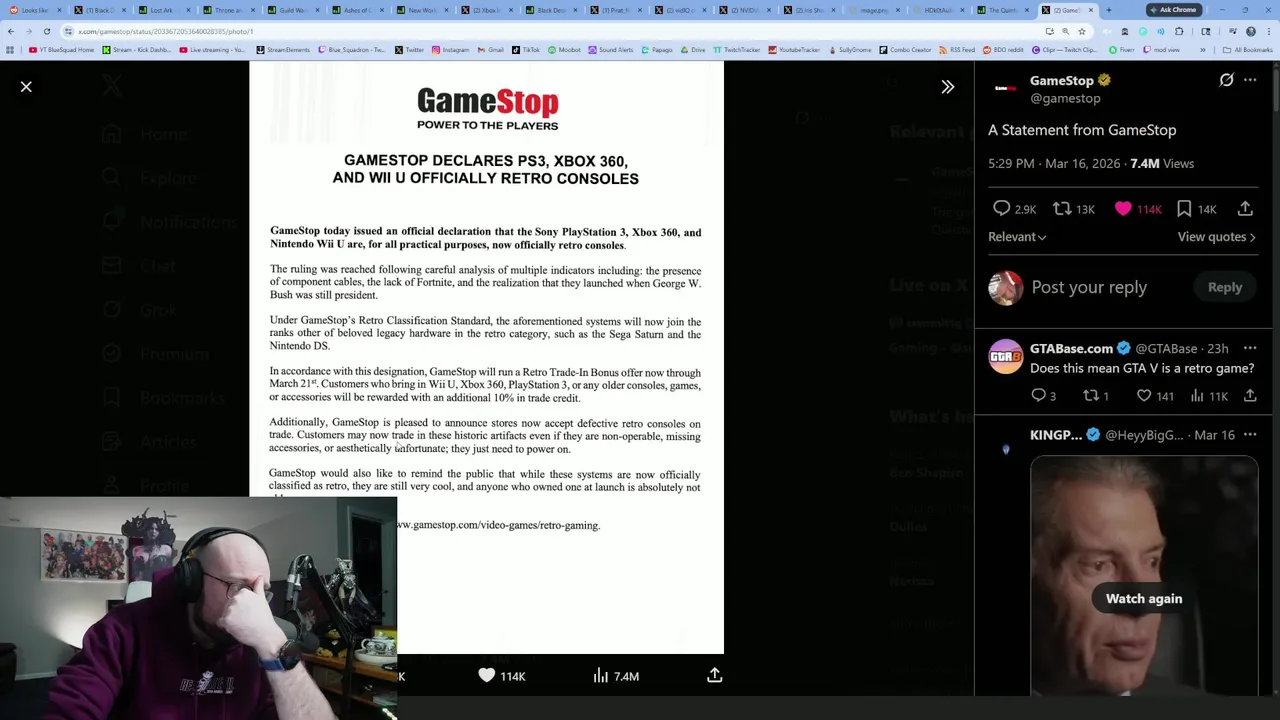Open the GameStop profile avatar
This screenshot has width=1280, height=720.
pyautogui.click(x=1005, y=88)
